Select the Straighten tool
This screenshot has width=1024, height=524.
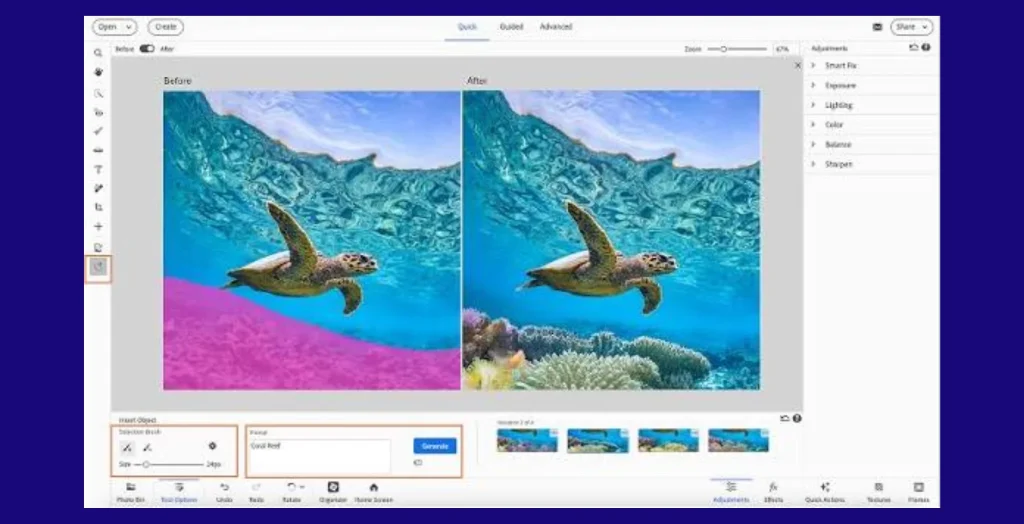click(98, 150)
